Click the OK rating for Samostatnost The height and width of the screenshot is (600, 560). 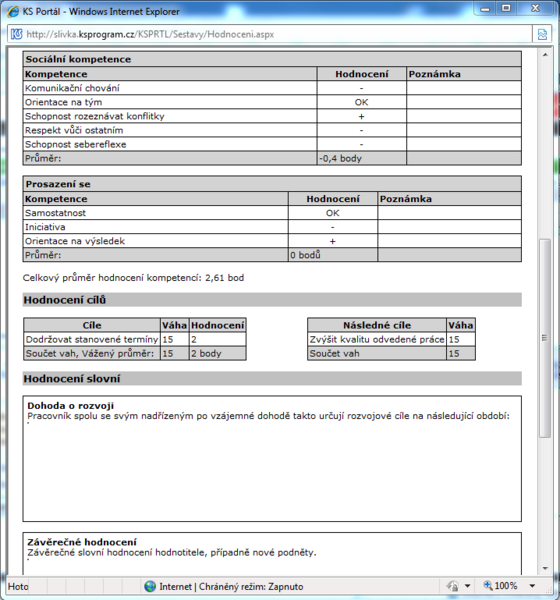pyautogui.click(x=333, y=213)
